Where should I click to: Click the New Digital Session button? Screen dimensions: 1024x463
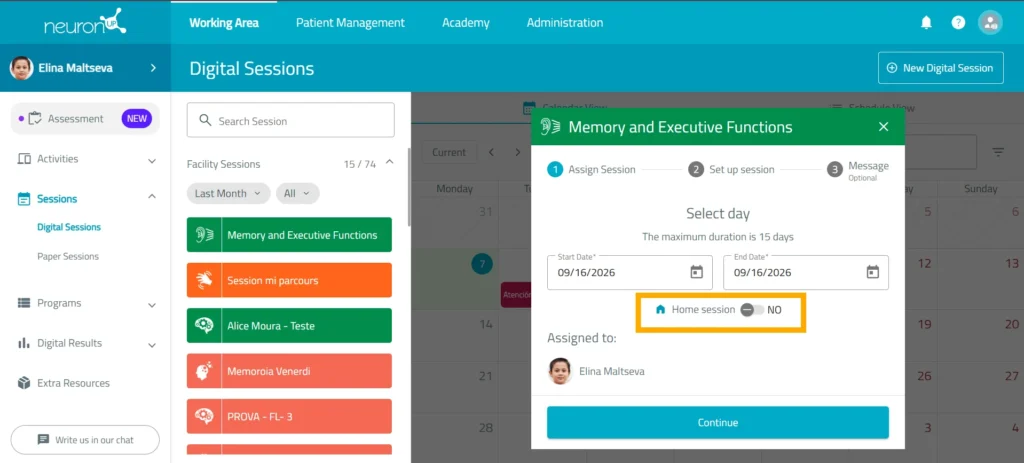(x=940, y=68)
